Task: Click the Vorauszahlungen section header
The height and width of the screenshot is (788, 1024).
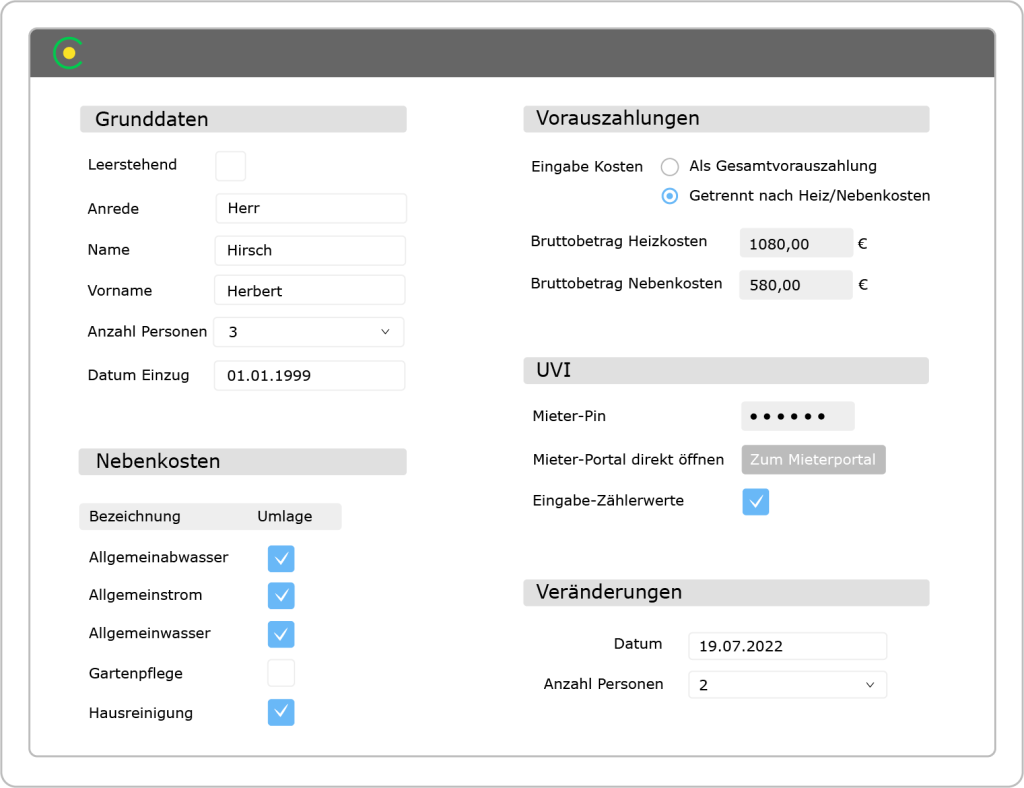Action: pos(726,119)
